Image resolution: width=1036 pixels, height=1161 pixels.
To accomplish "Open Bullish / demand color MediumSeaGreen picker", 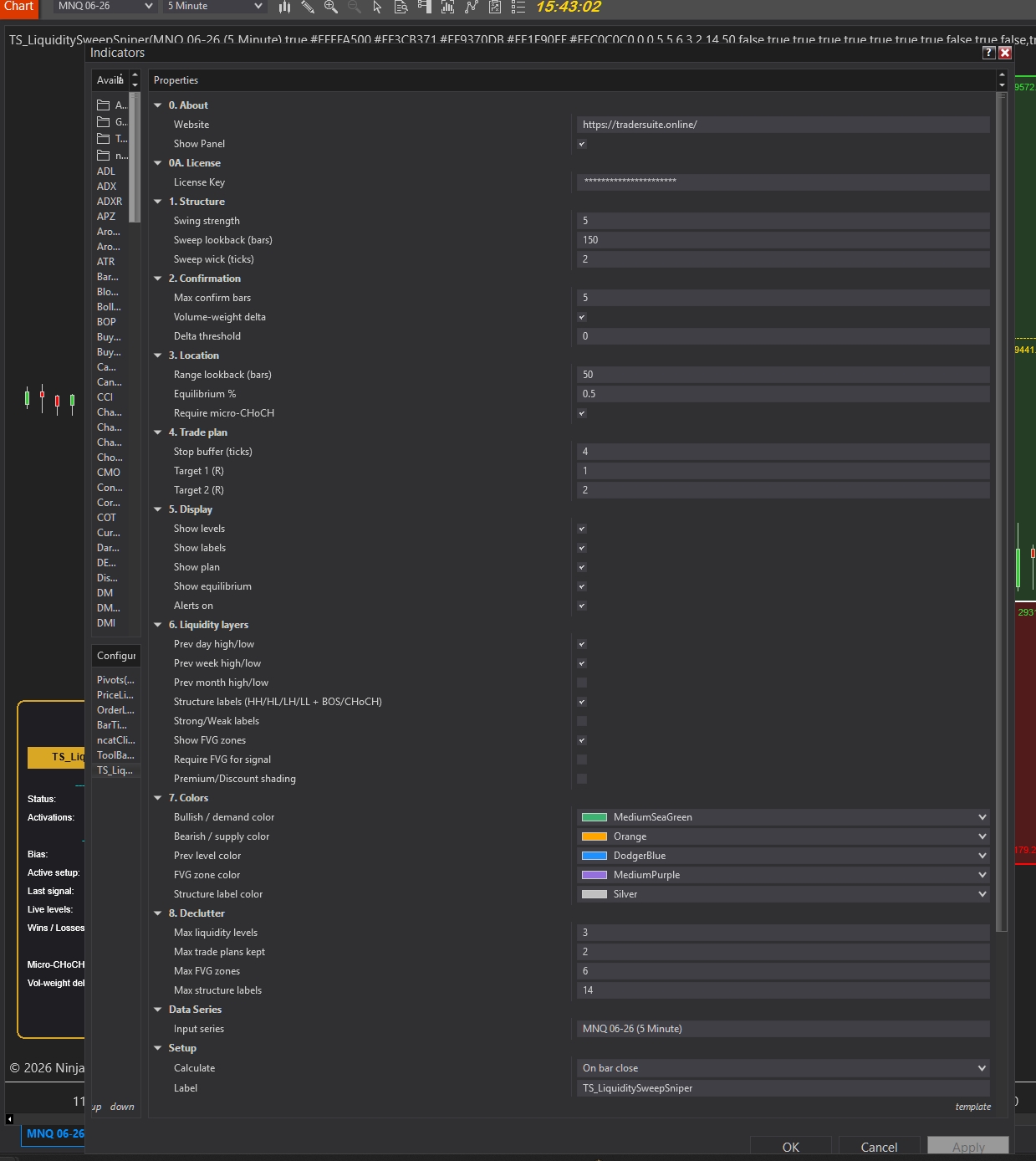I will 783,817.
